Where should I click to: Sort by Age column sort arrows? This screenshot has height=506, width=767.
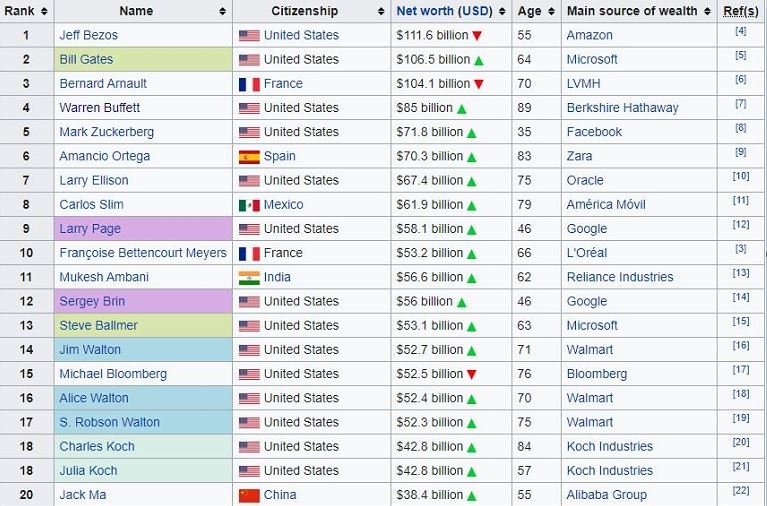click(x=551, y=11)
